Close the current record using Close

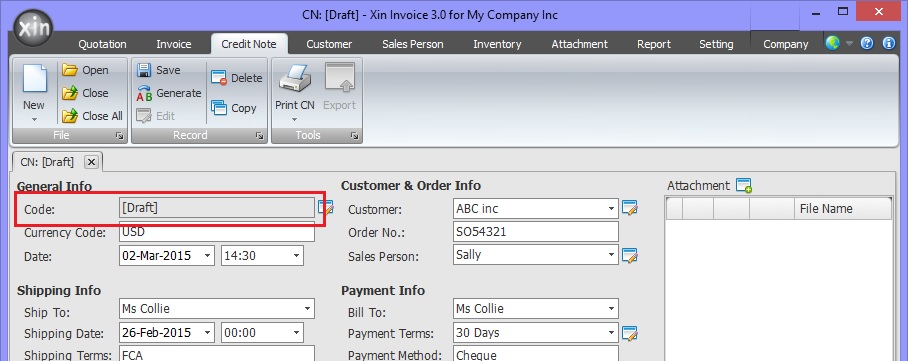coord(86,93)
